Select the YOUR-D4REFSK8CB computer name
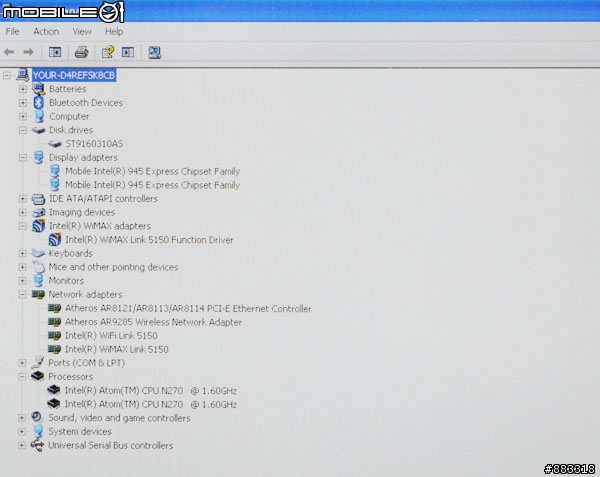Screen dimensions: 600x477 74,75
